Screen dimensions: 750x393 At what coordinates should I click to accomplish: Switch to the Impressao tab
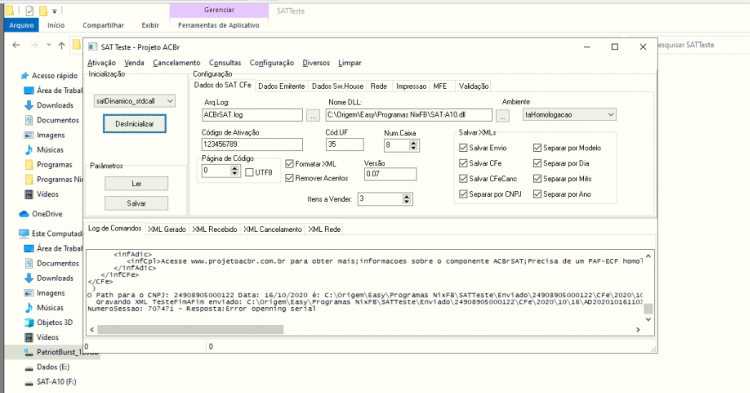coord(411,86)
